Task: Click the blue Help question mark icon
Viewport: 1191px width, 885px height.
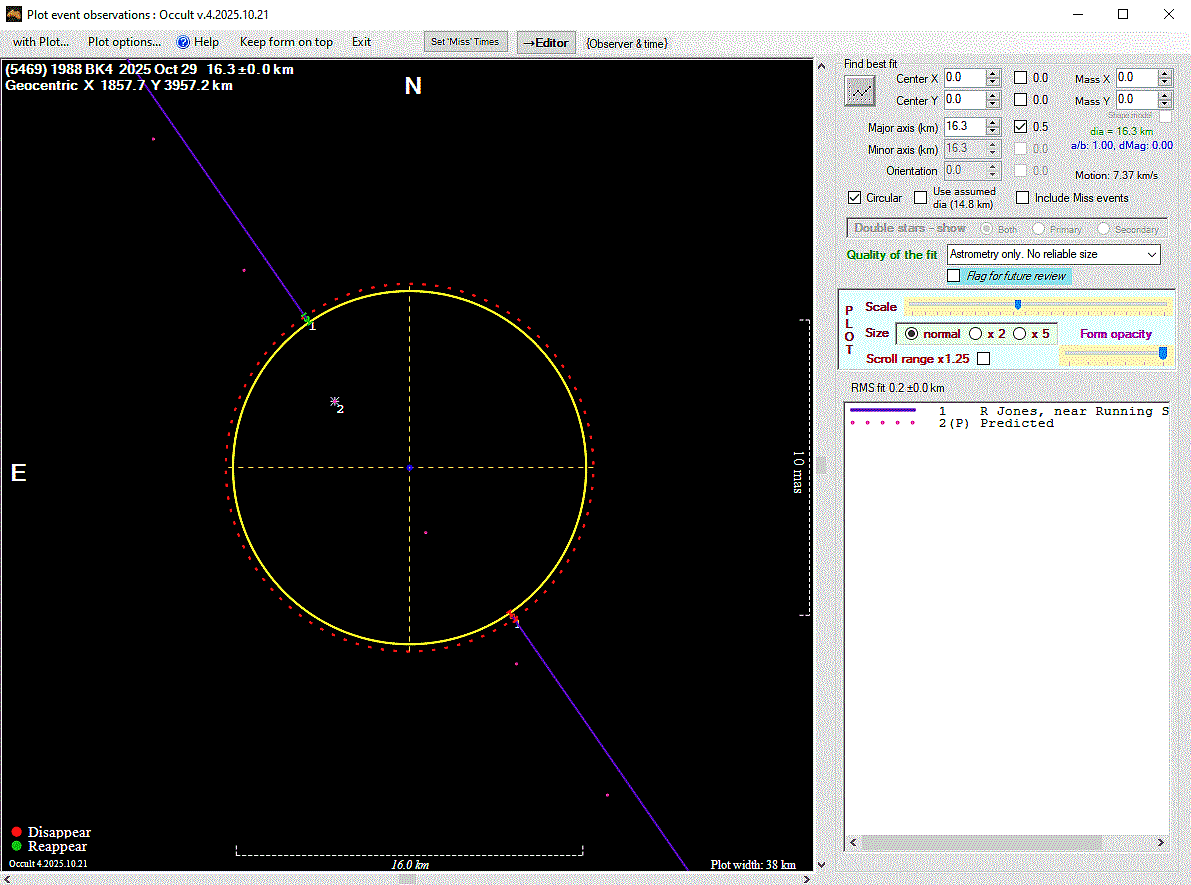Action: pos(183,42)
